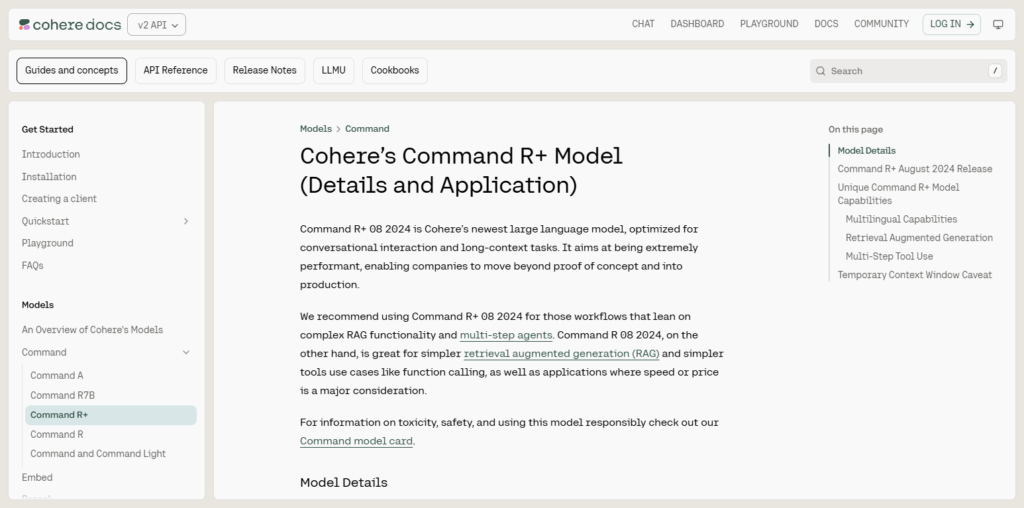Screen dimensions: 1024x508
Task: Go to Dashboard in top navigation
Action: pyautogui.click(x=697, y=24)
